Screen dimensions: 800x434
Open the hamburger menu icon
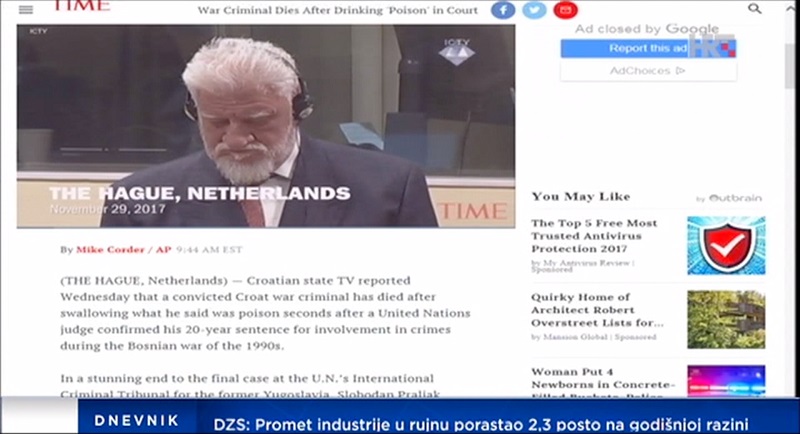click(26, 10)
